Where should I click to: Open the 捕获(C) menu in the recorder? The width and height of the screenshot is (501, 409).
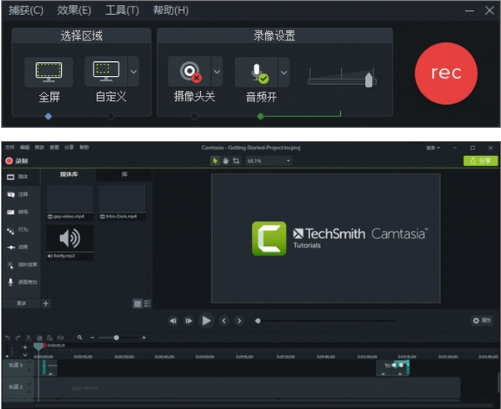coord(26,10)
